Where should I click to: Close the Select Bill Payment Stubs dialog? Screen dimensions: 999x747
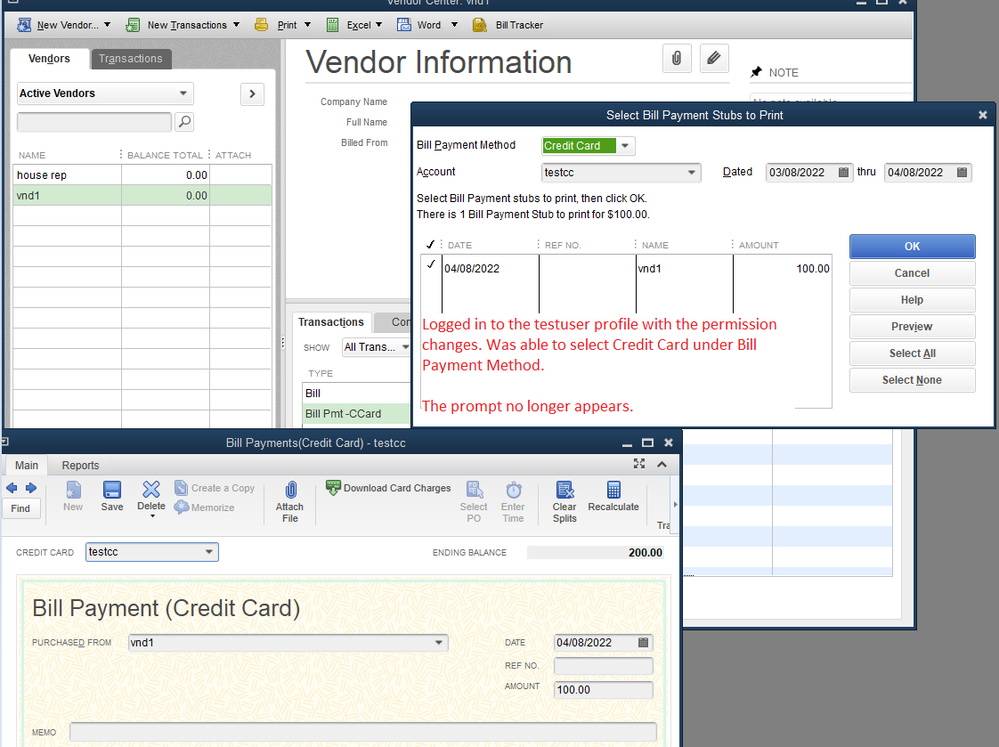point(982,115)
